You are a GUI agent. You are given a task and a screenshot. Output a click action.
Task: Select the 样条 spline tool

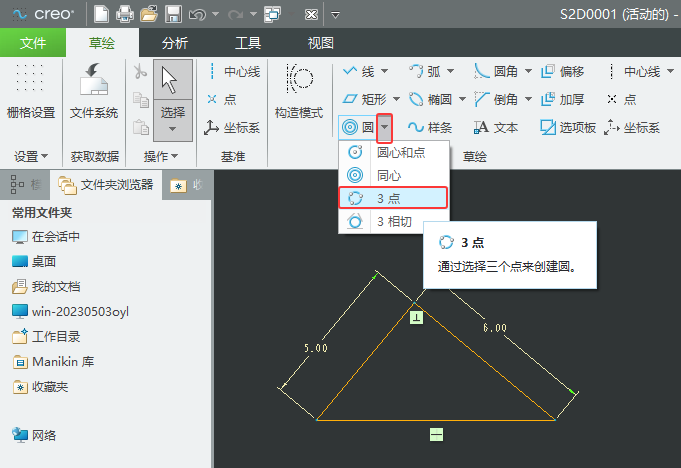coord(430,128)
